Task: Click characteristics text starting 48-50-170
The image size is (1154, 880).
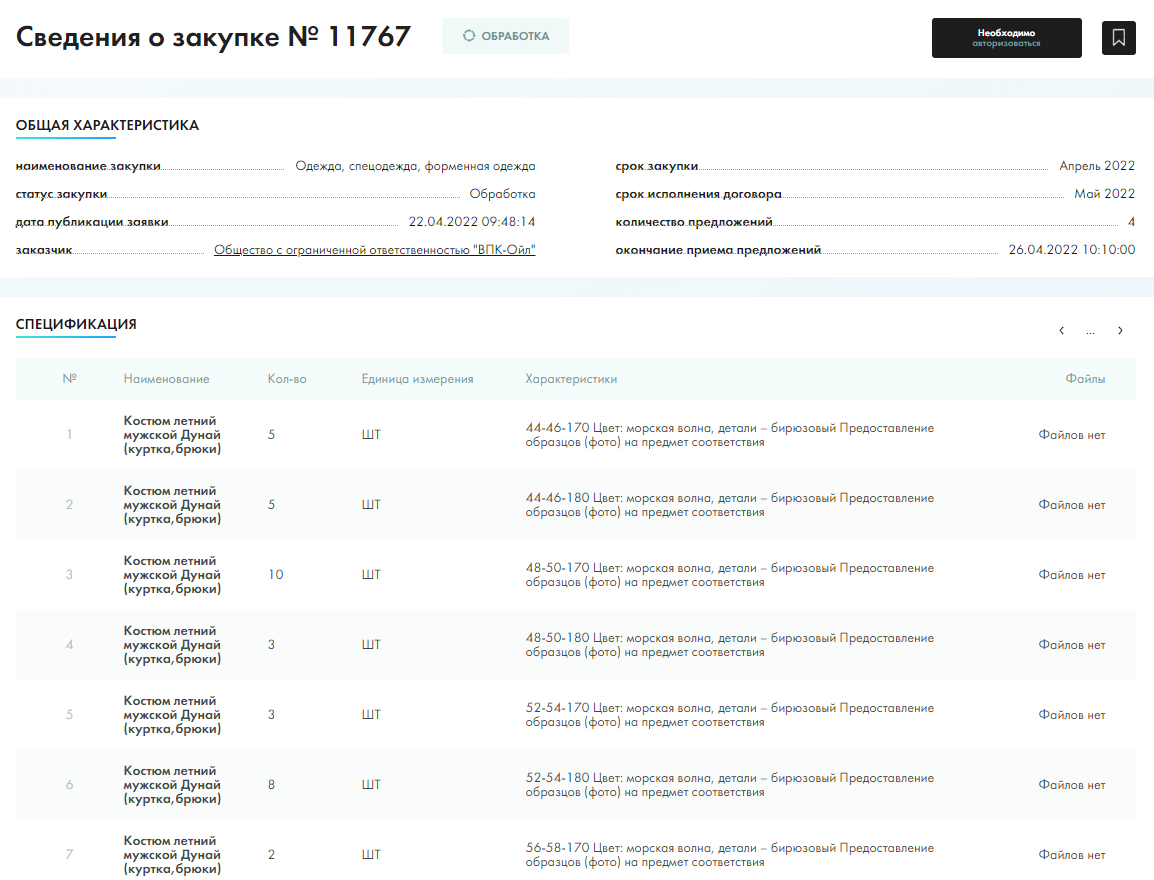Action: click(729, 575)
